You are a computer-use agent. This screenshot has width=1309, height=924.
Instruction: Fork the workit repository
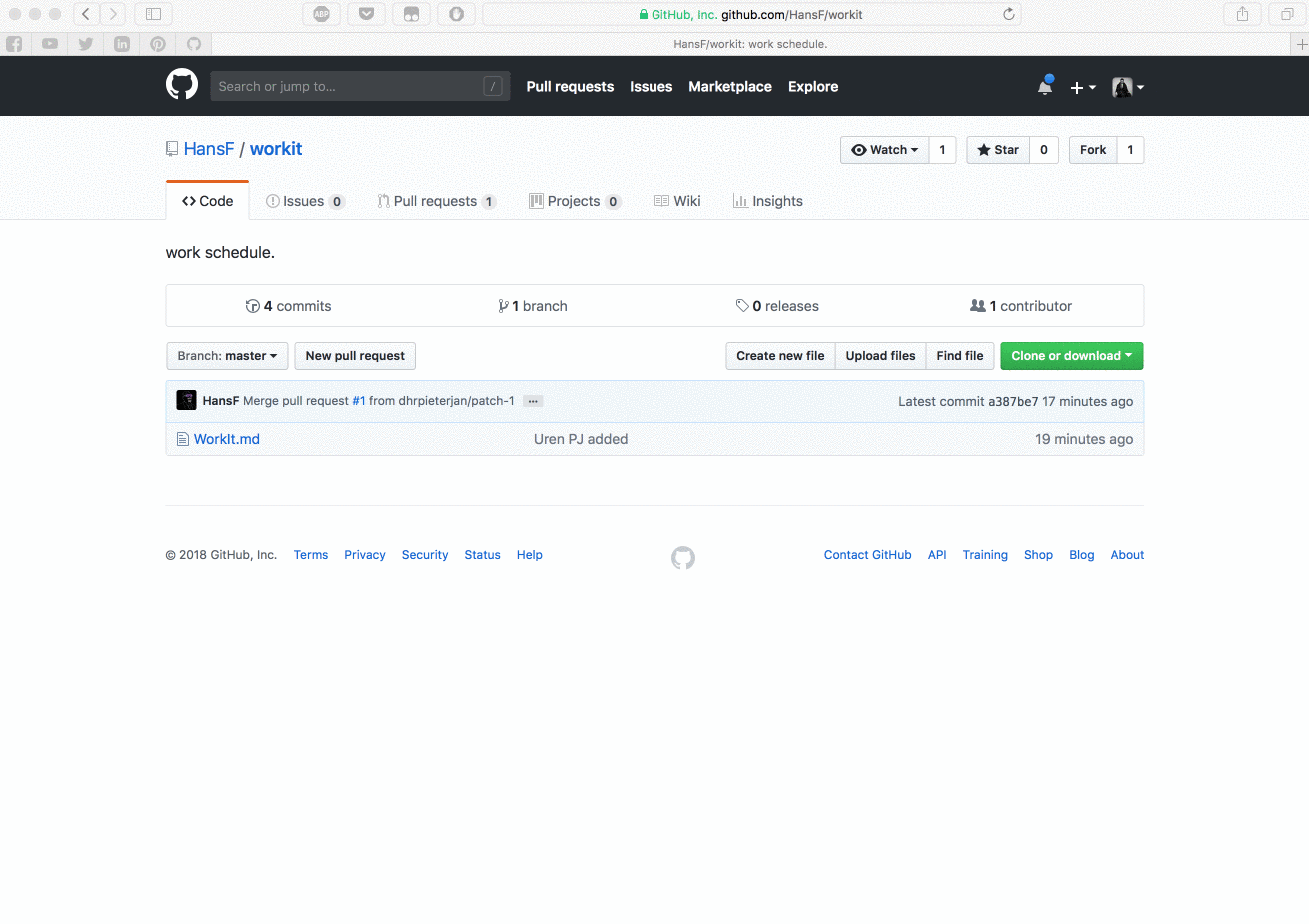pos(1093,150)
